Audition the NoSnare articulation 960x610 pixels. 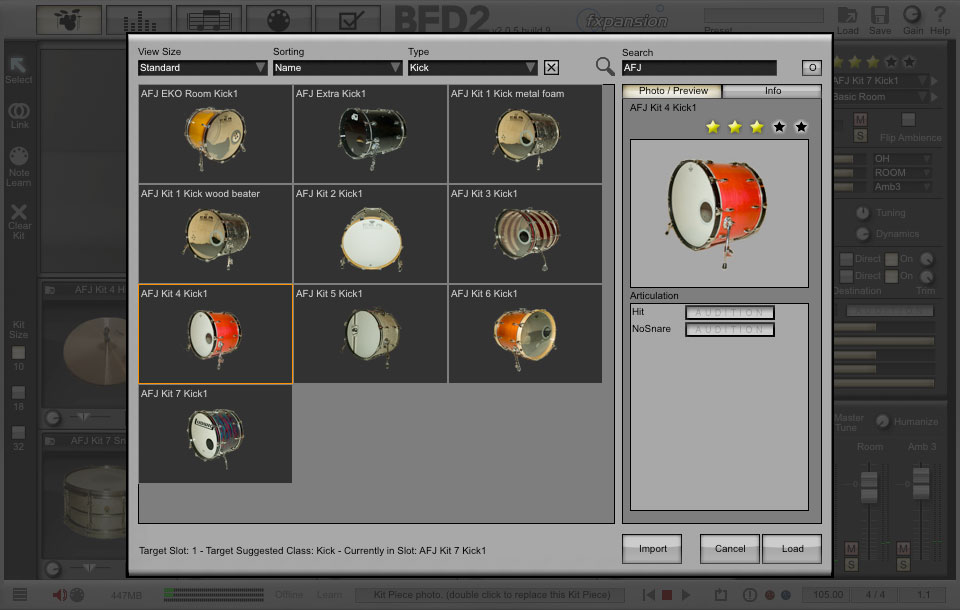[730, 329]
